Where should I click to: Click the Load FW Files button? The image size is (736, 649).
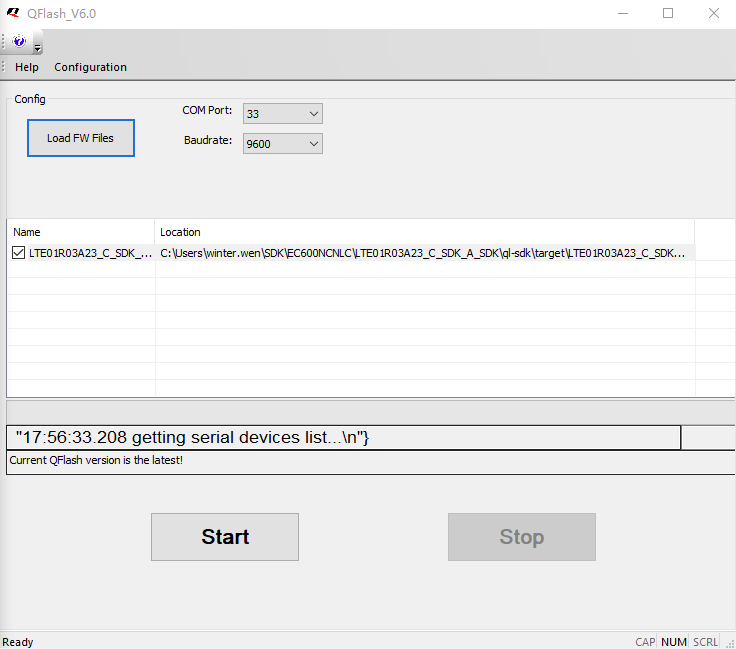tap(81, 138)
